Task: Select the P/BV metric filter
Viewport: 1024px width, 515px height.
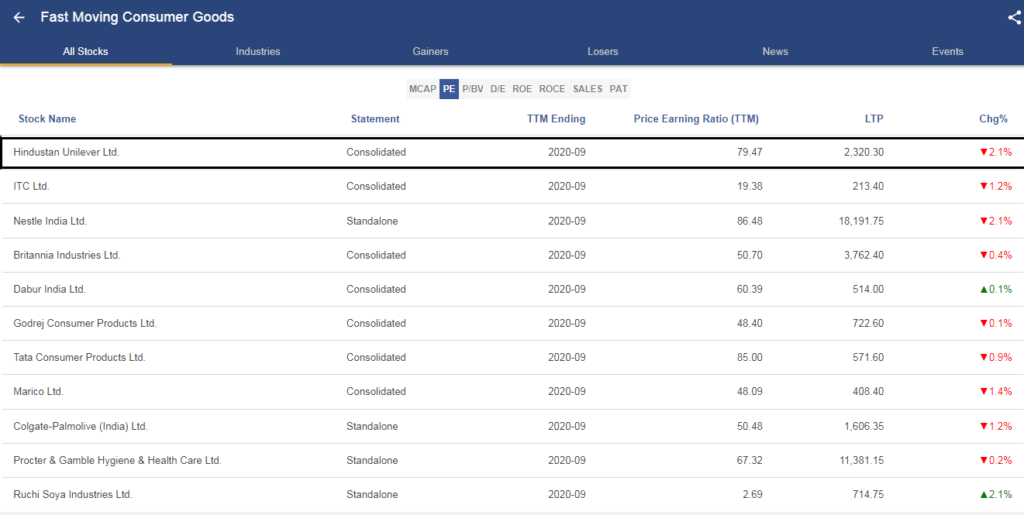Action: click(473, 89)
